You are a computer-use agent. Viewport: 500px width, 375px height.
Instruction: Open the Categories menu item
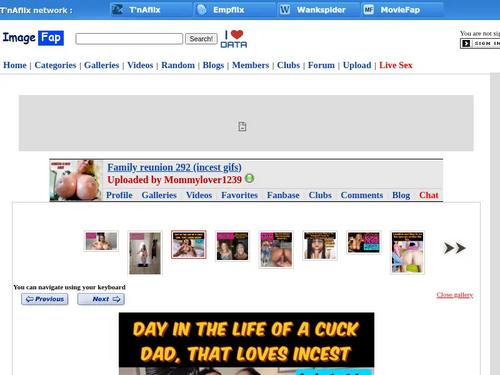pyautogui.click(x=55, y=65)
